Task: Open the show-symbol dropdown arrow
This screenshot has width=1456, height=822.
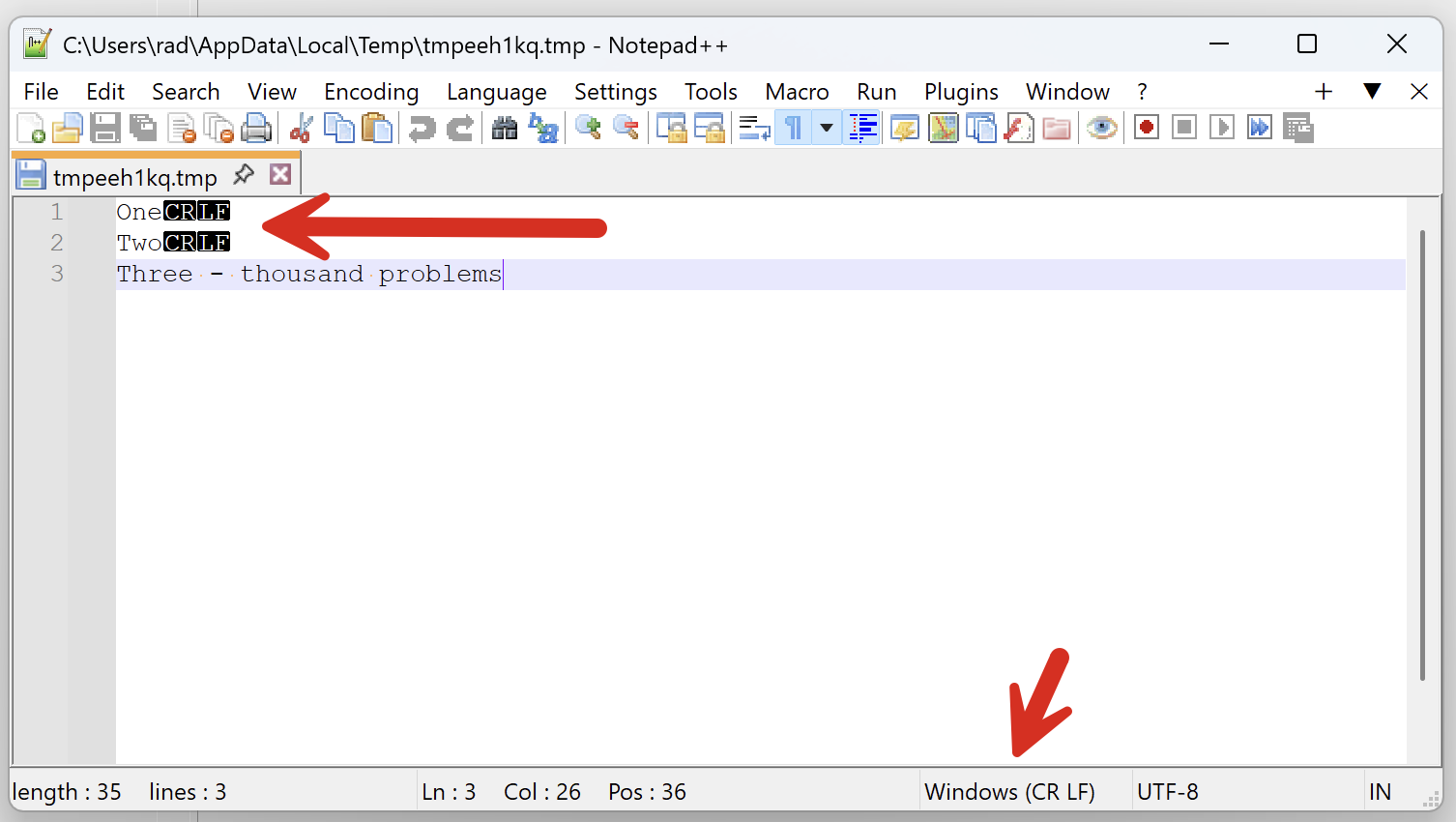Action: click(825, 127)
